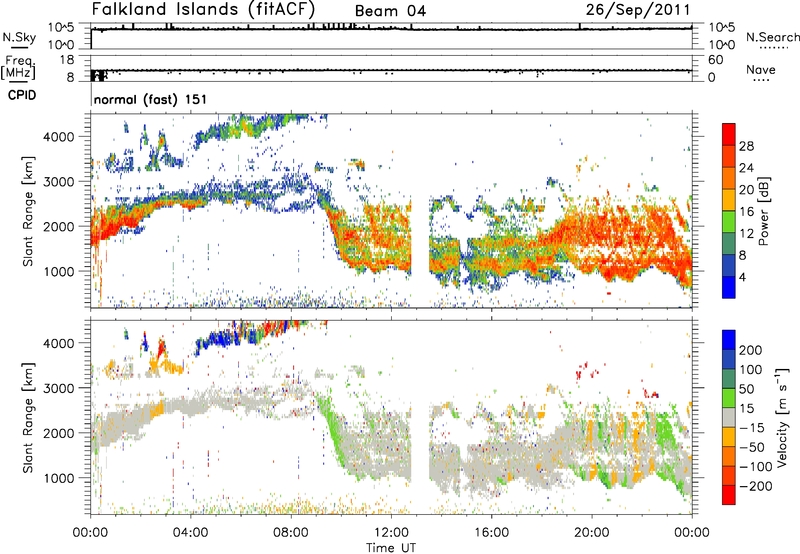
Task: Click the 'Beam 04' label
Action: click(x=390, y=11)
